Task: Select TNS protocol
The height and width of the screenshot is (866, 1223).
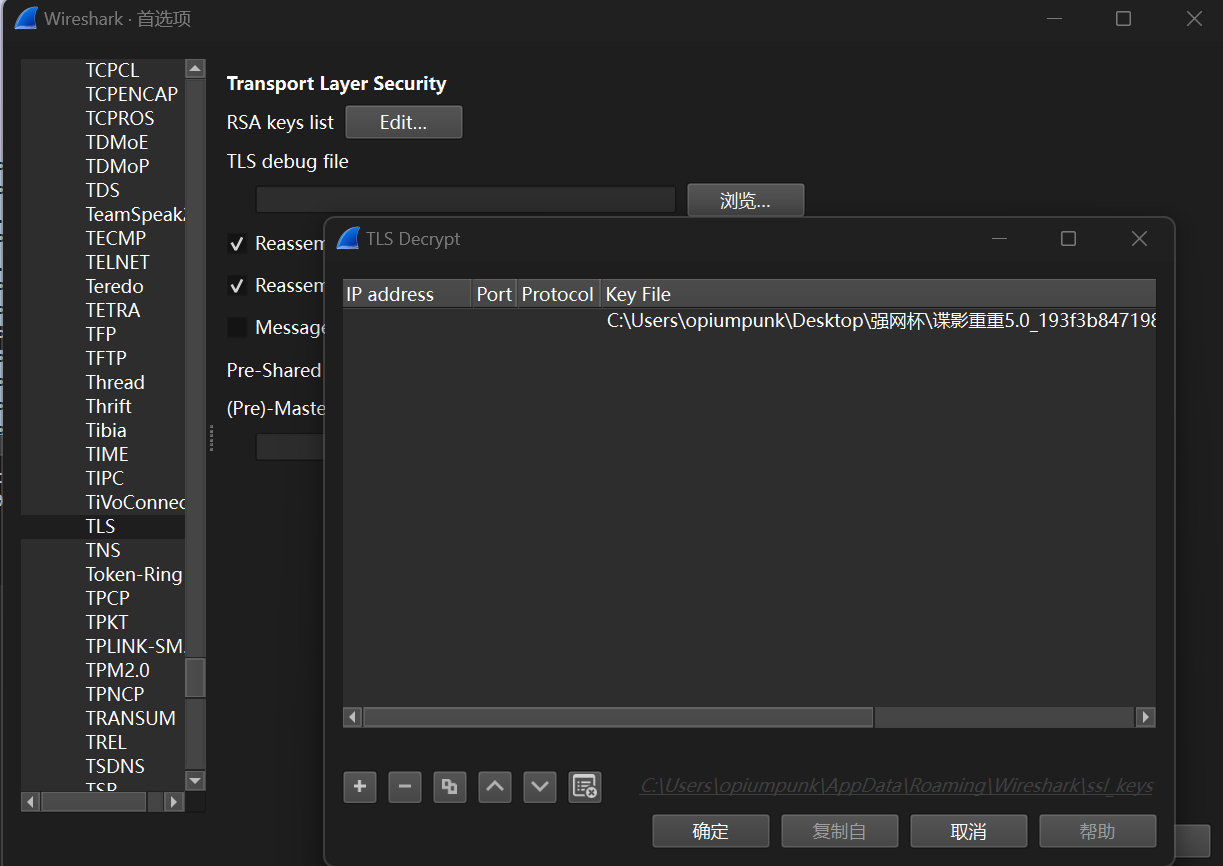Action: point(103,550)
